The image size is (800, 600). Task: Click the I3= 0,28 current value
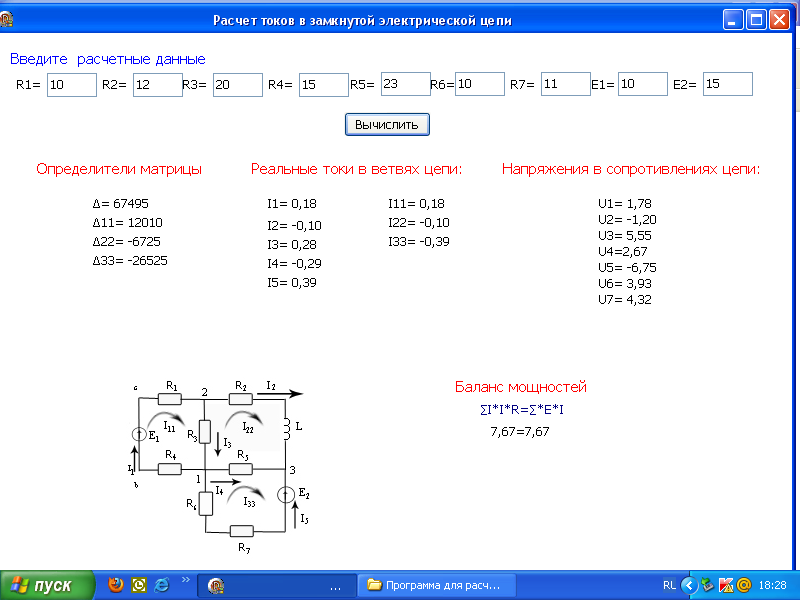(x=292, y=244)
